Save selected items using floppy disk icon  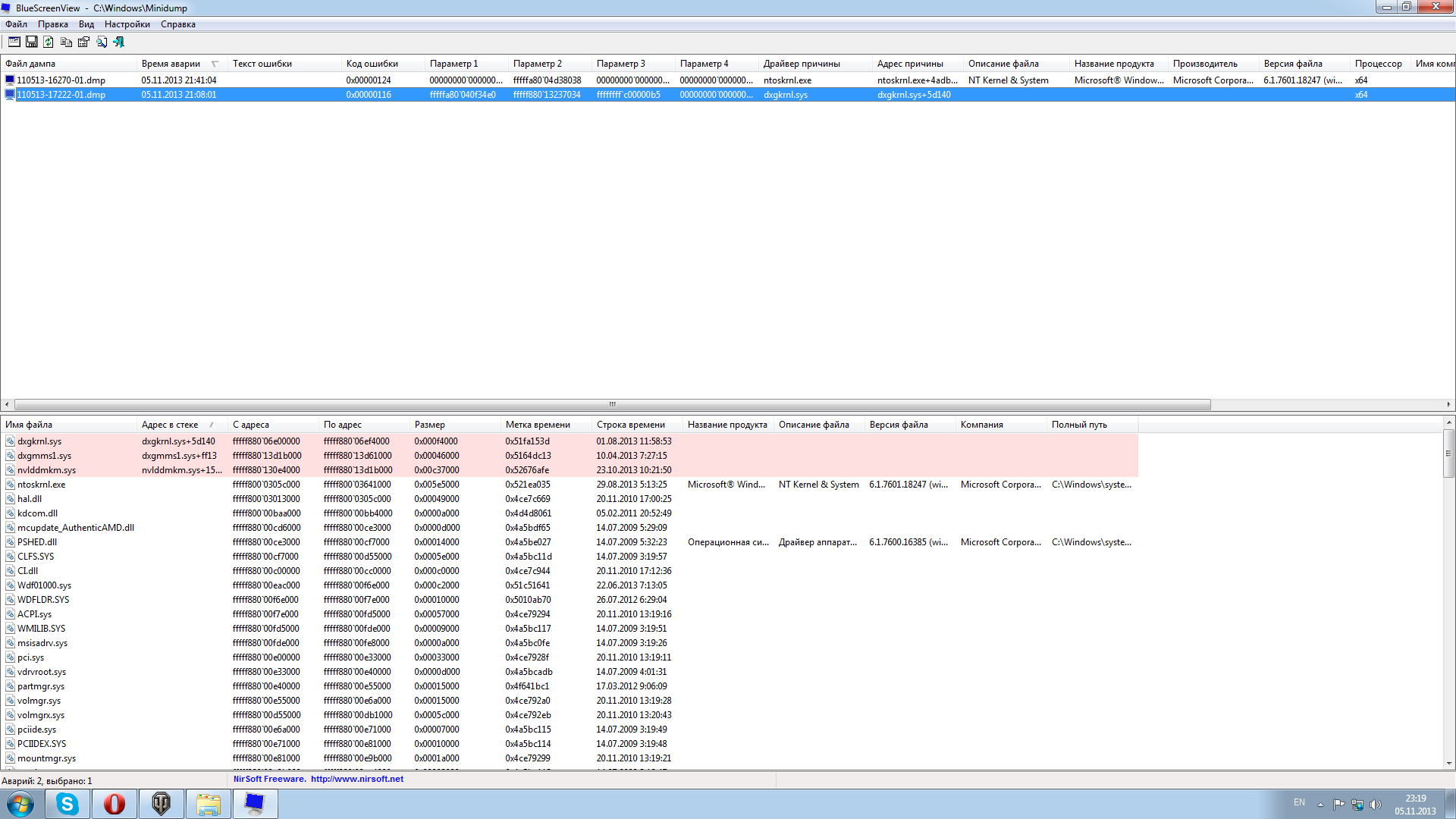pyautogui.click(x=32, y=42)
